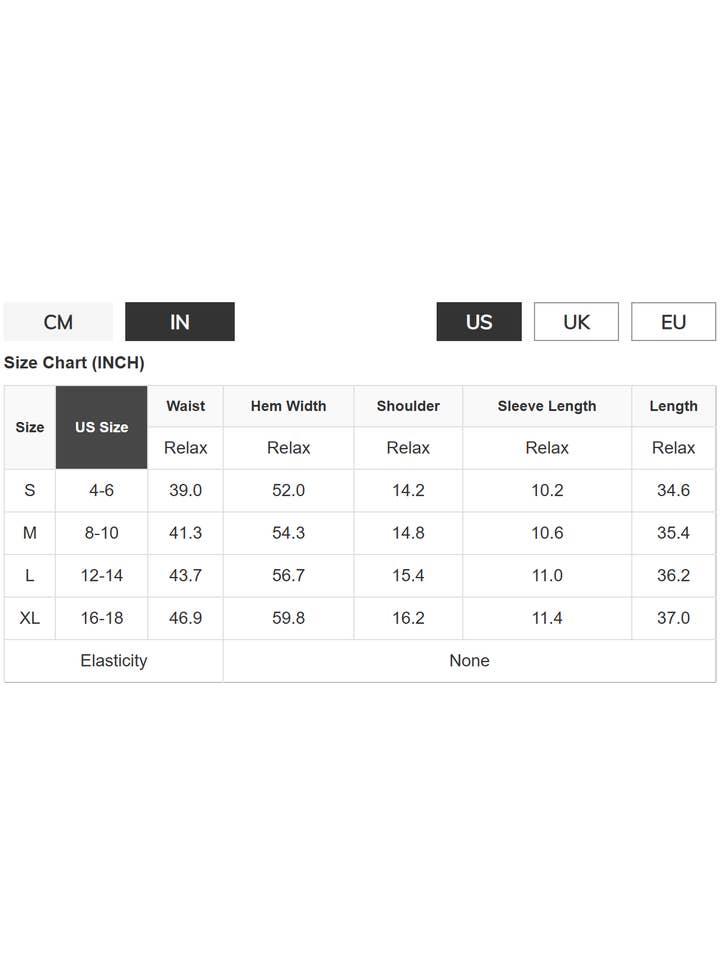This screenshot has height=960, width=720.
Task: Click the Hem Width column header
Action: coord(288,406)
